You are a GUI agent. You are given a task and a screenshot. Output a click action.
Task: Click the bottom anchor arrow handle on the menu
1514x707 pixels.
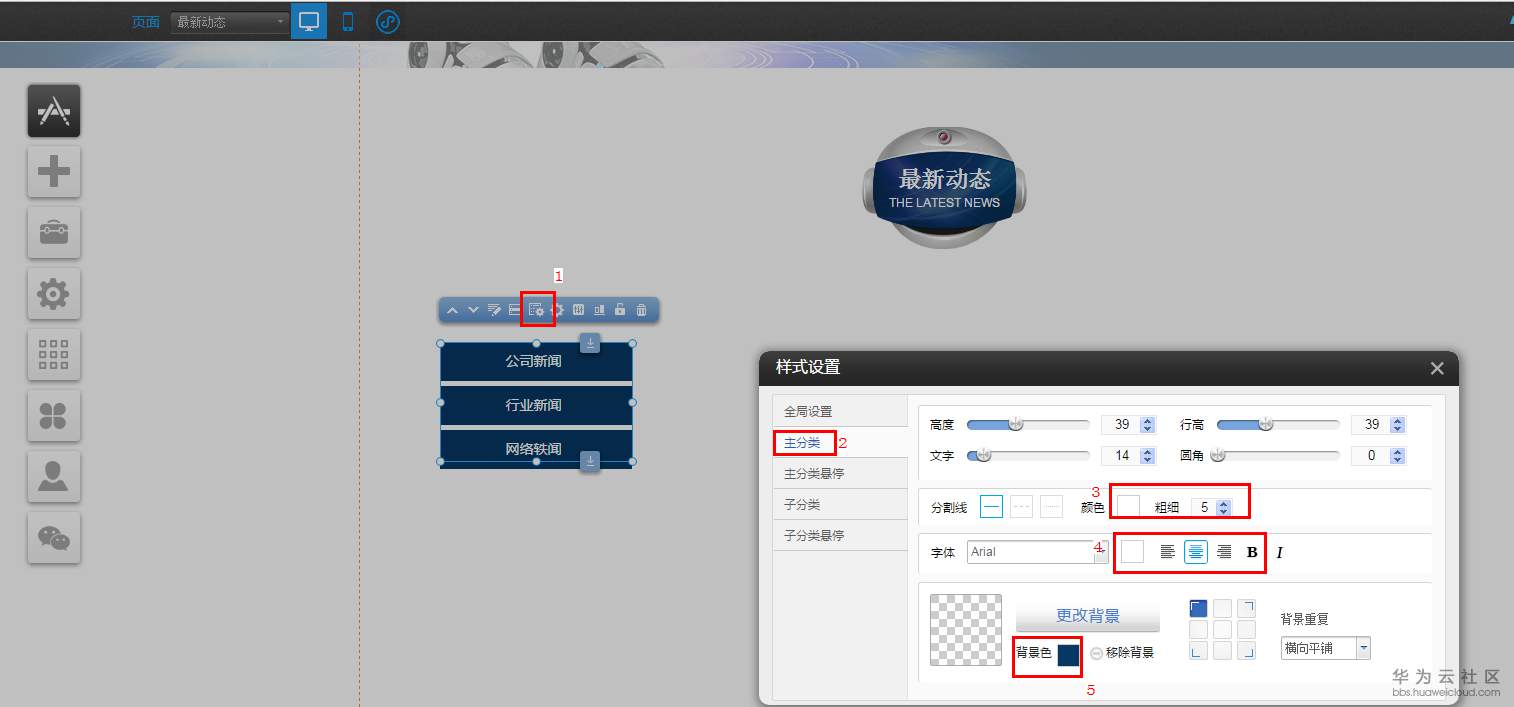point(590,460)
